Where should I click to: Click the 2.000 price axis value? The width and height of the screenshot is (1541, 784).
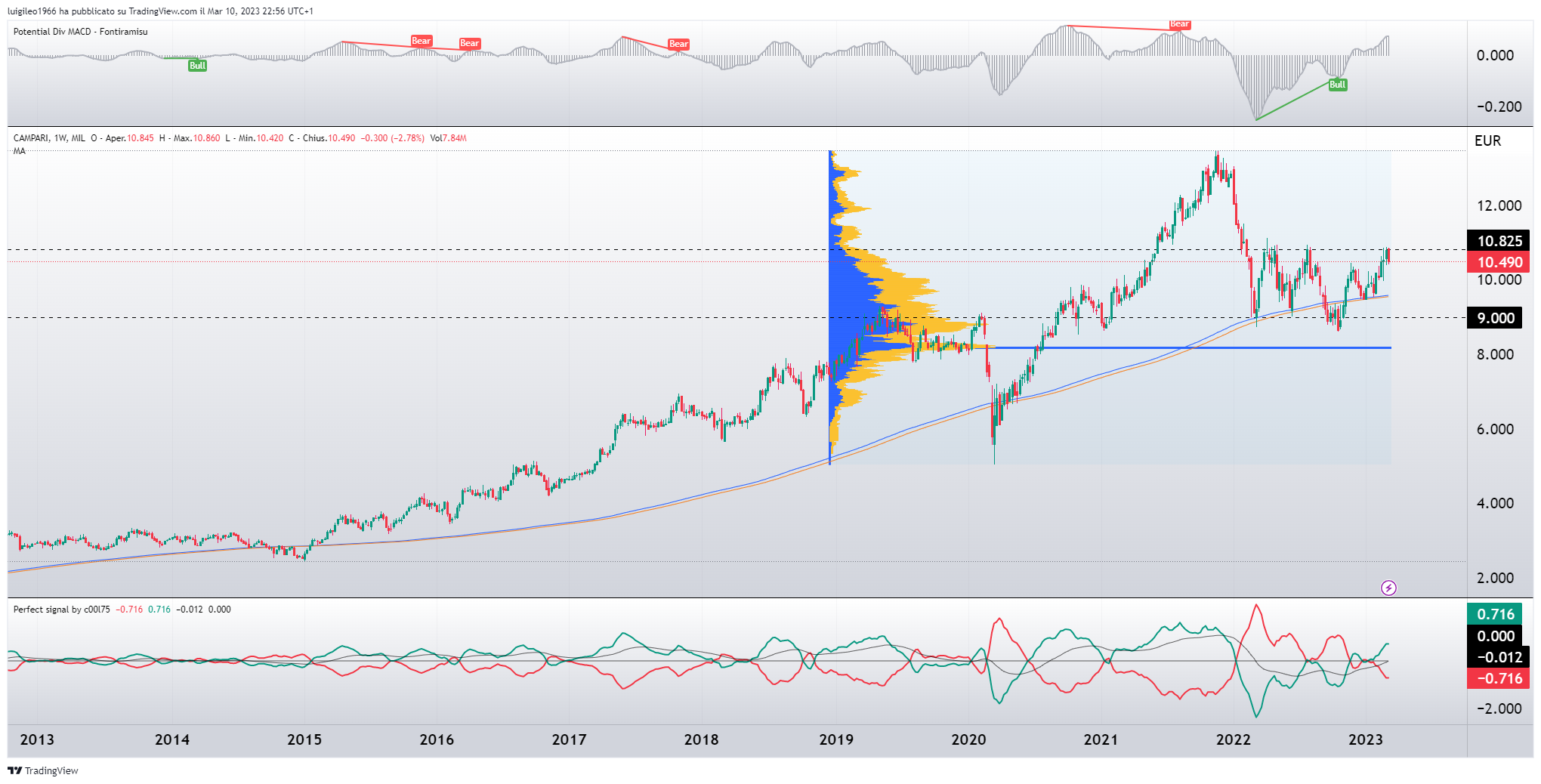(x=1495, y=578)
